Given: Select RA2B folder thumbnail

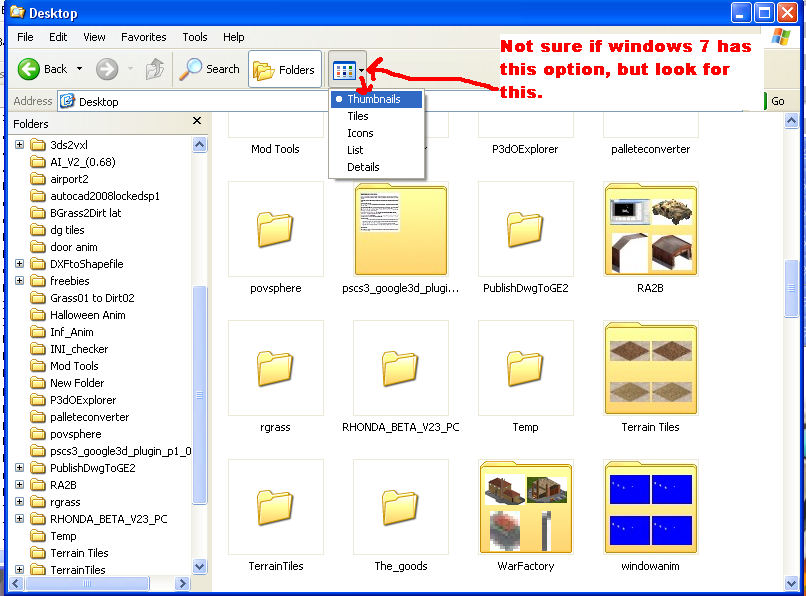Looking at the screenshot, I should [x=651, y=229].
